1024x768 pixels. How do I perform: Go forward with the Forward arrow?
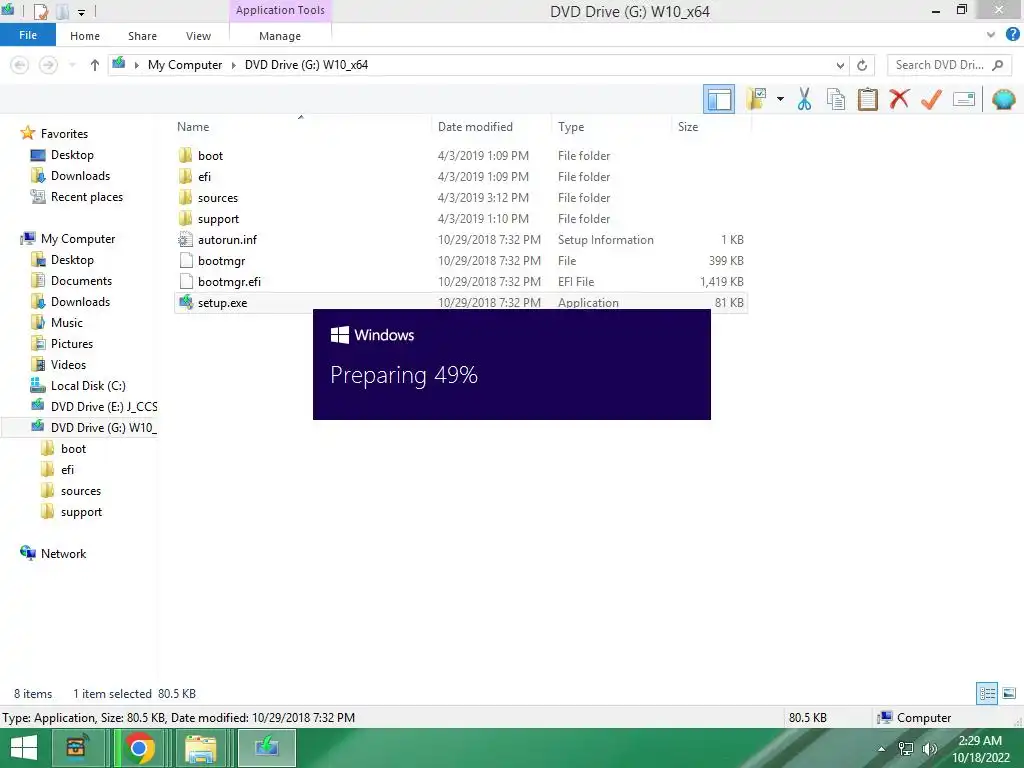[x=48, y=65]
